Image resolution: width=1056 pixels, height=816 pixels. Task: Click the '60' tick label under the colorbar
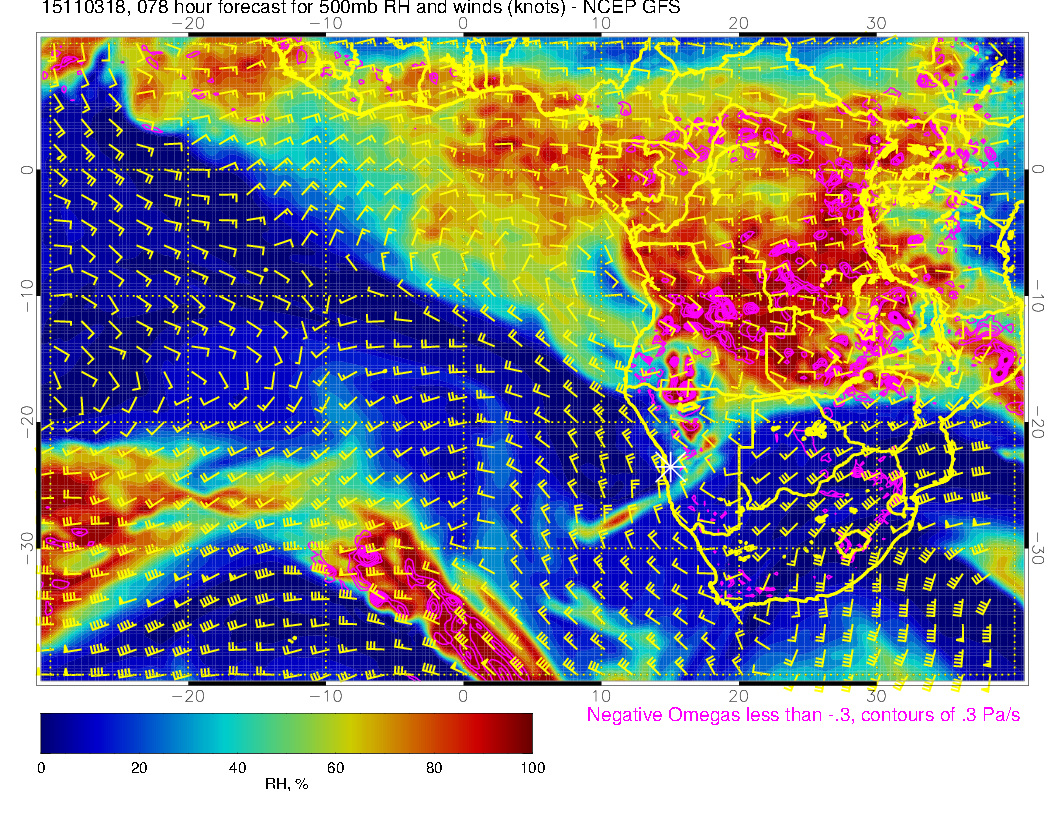point(336,768)
